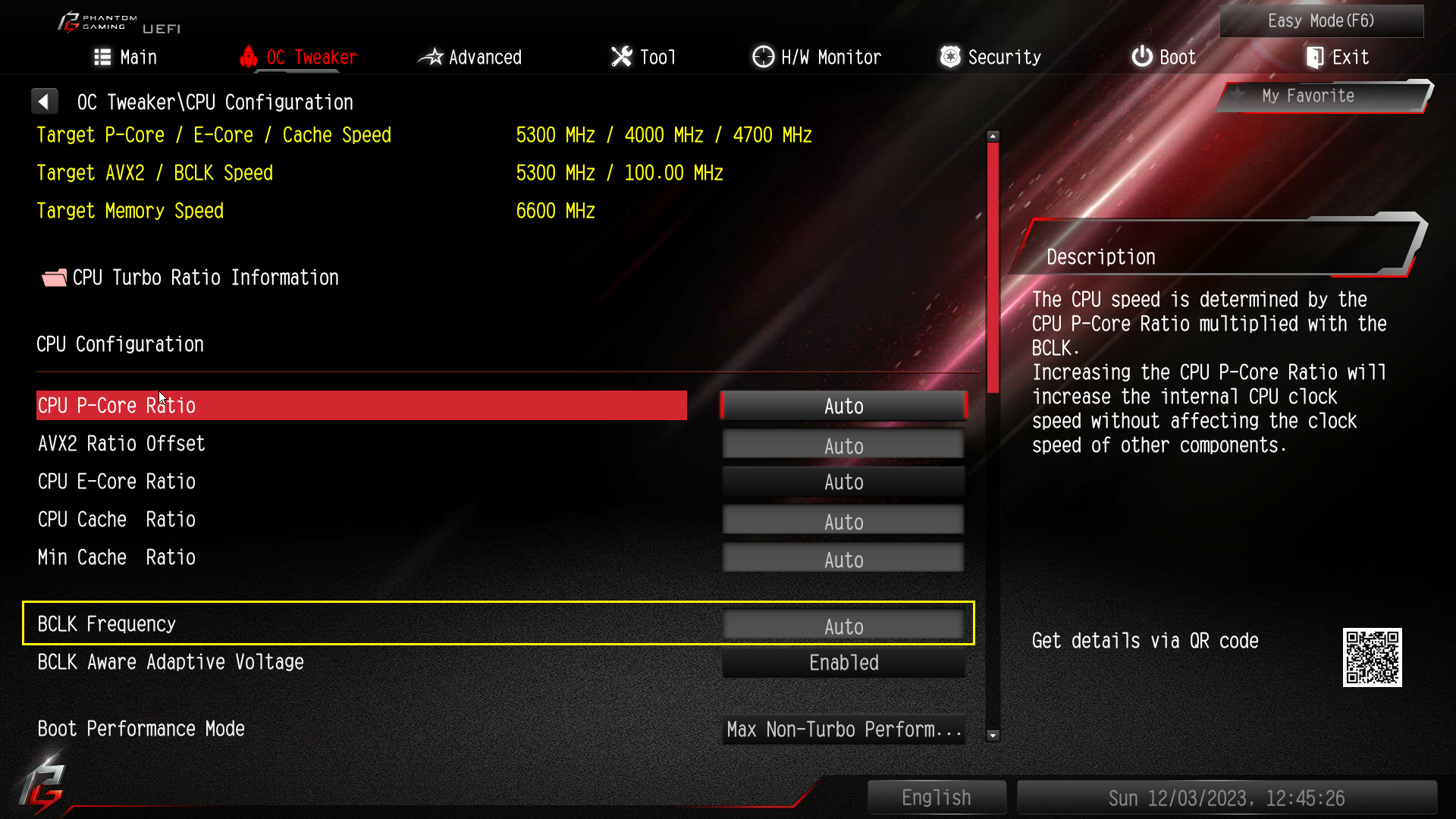Click the Tool wrench icon
1456x819 pixels.
tap(622, 57)
